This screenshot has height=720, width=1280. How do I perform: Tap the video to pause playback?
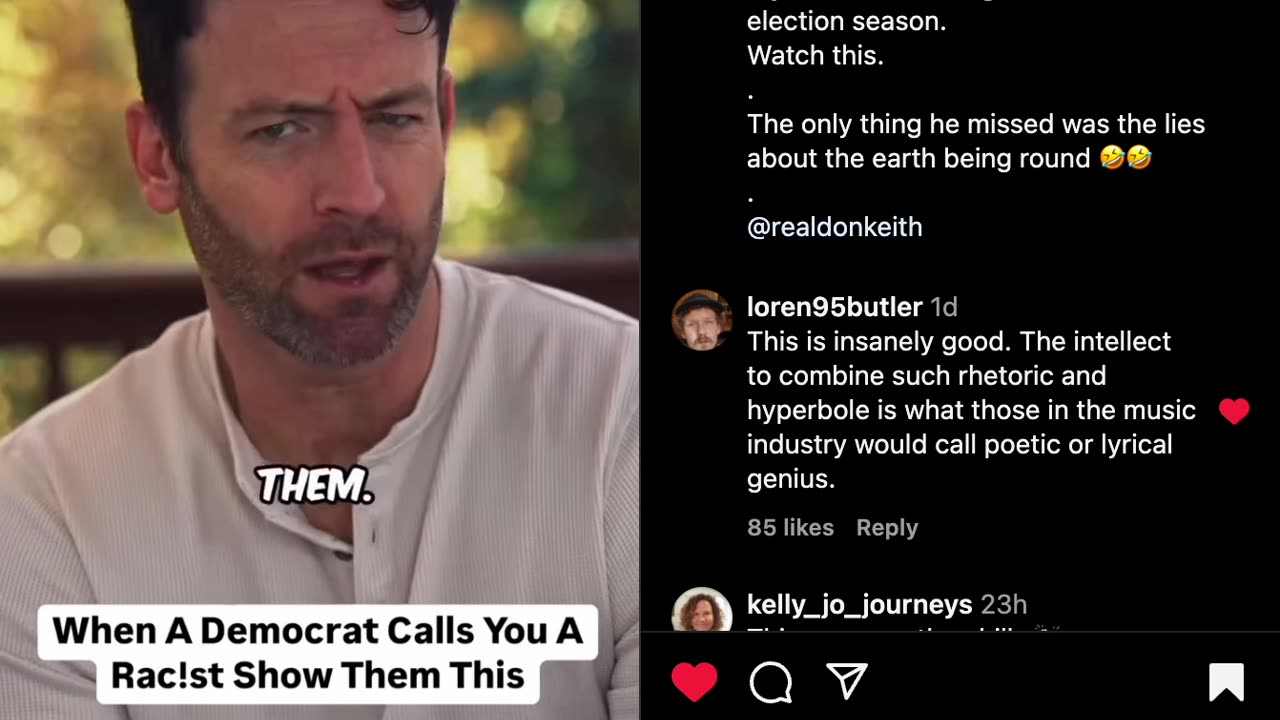[x=319, y=300]
